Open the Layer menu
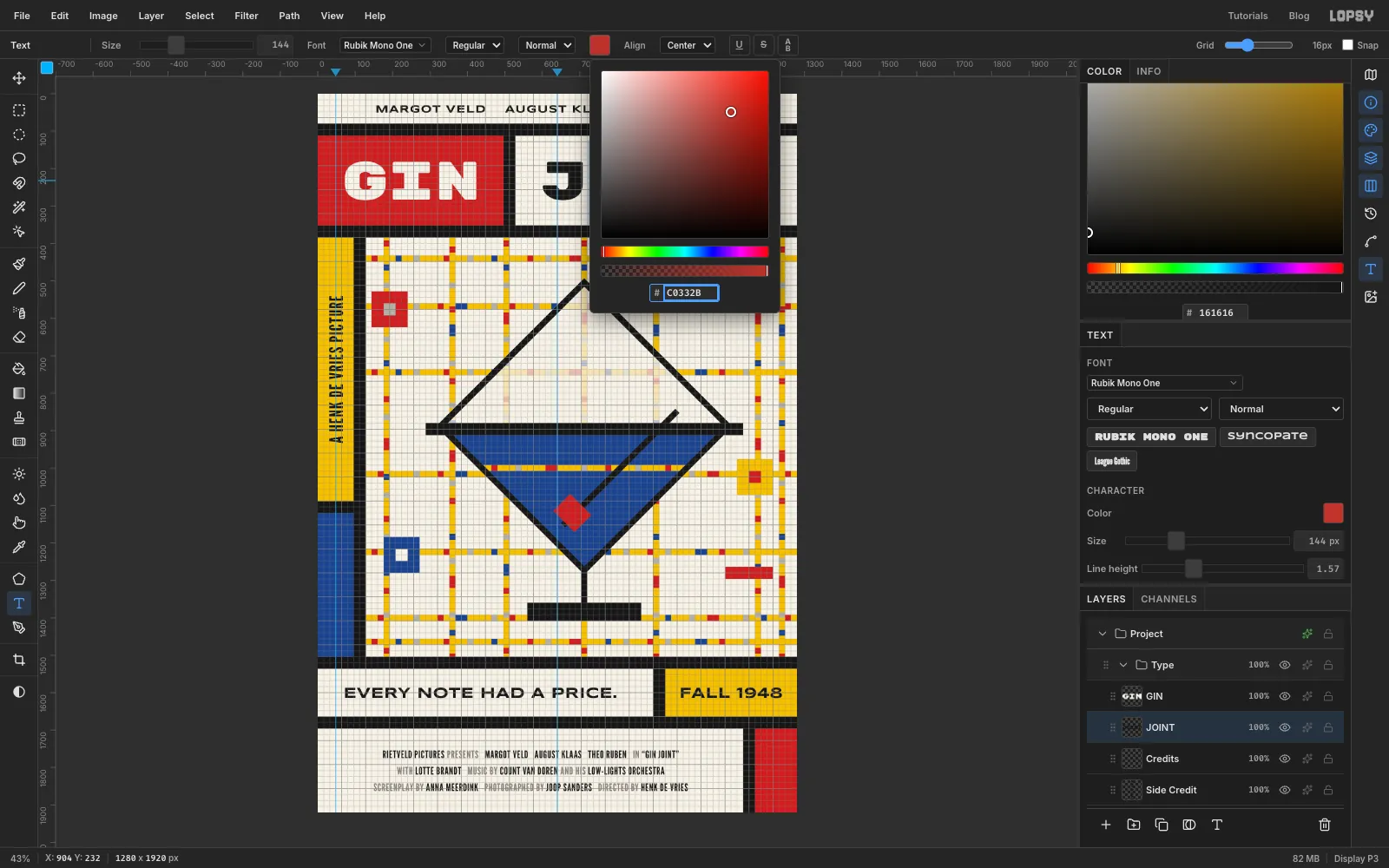 (151, 16)
